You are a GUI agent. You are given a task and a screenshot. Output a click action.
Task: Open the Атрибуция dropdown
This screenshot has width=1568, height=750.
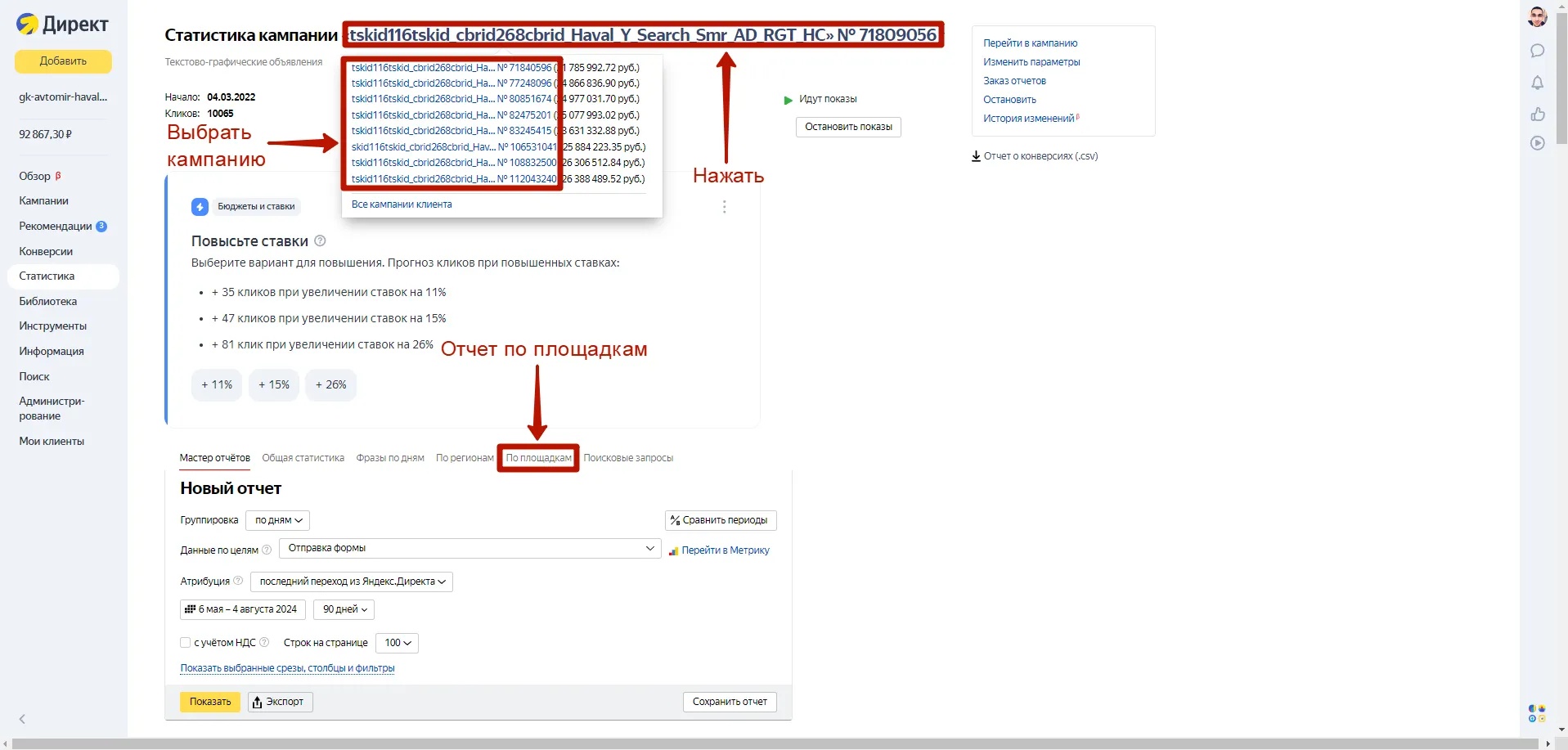pos(351,582)
